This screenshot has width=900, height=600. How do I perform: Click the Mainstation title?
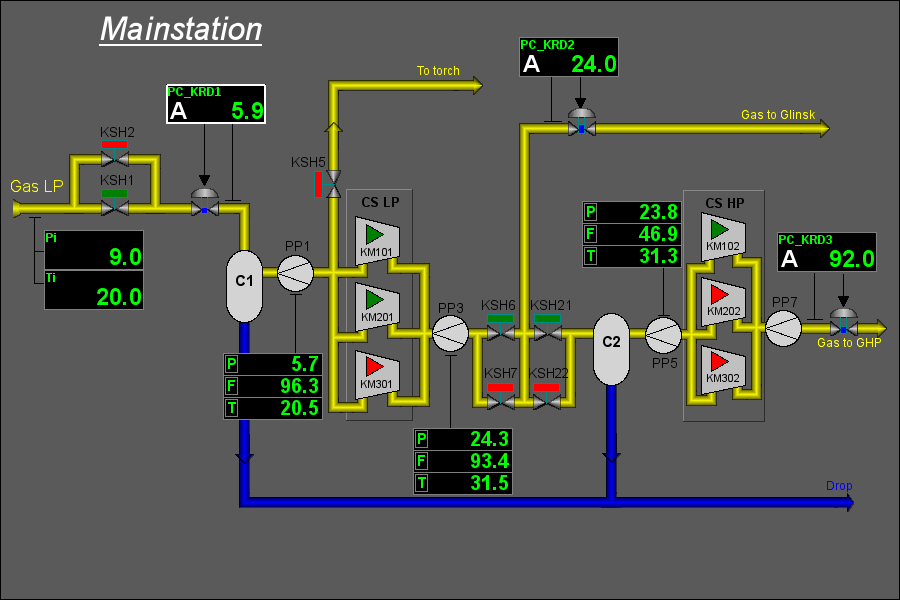click(x=181, y=29)
